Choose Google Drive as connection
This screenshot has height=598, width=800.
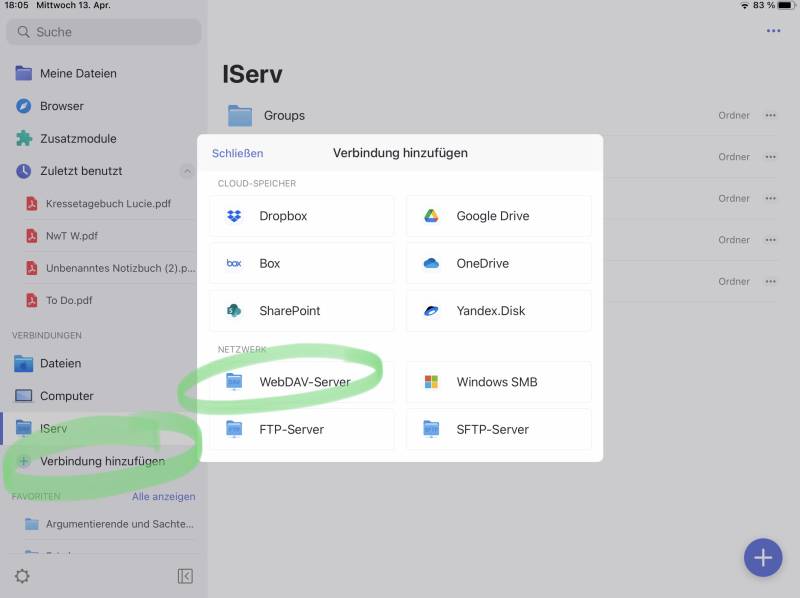pos(498,216)
